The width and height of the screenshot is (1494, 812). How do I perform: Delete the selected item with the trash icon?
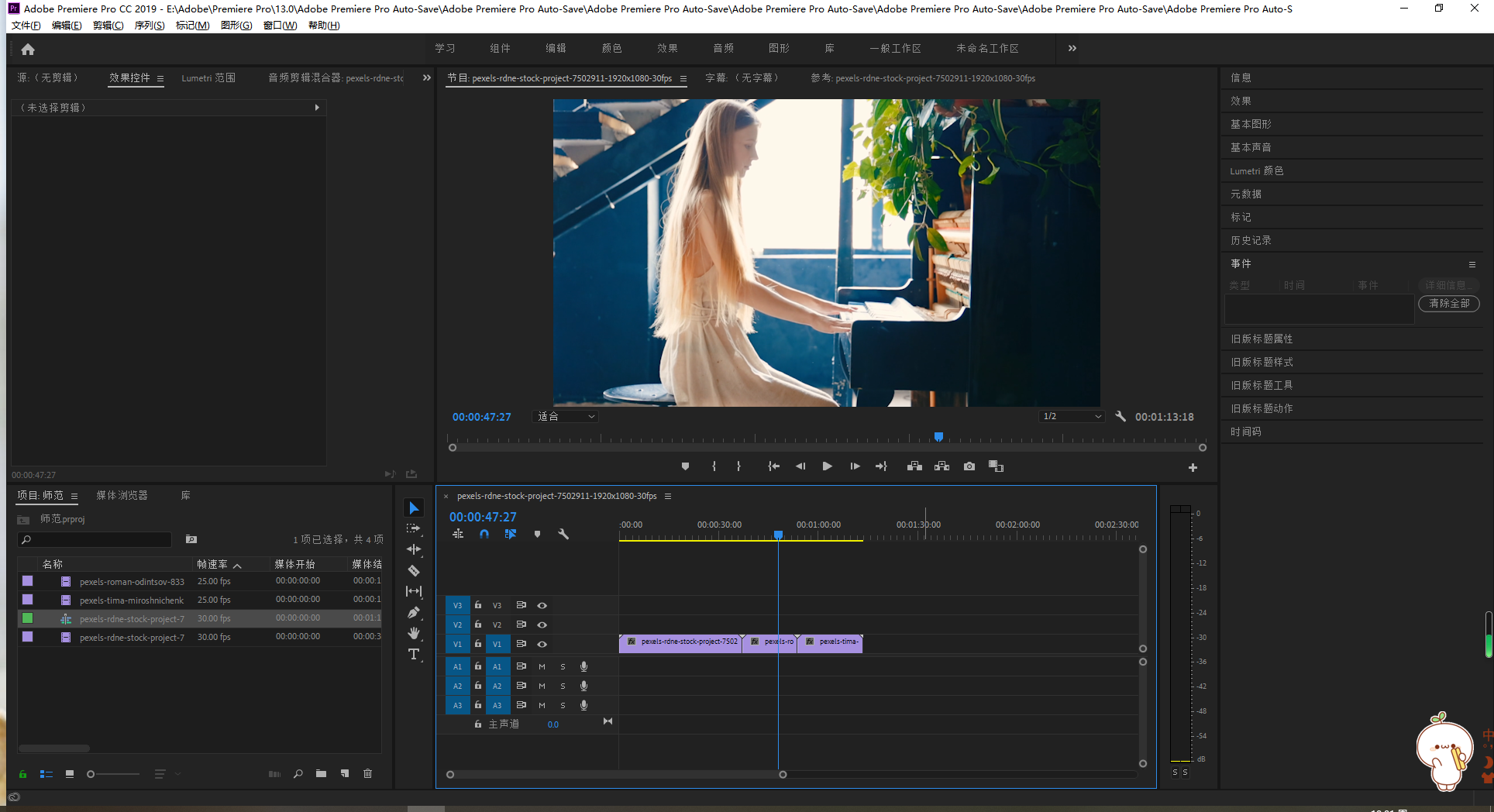[368, 774]
